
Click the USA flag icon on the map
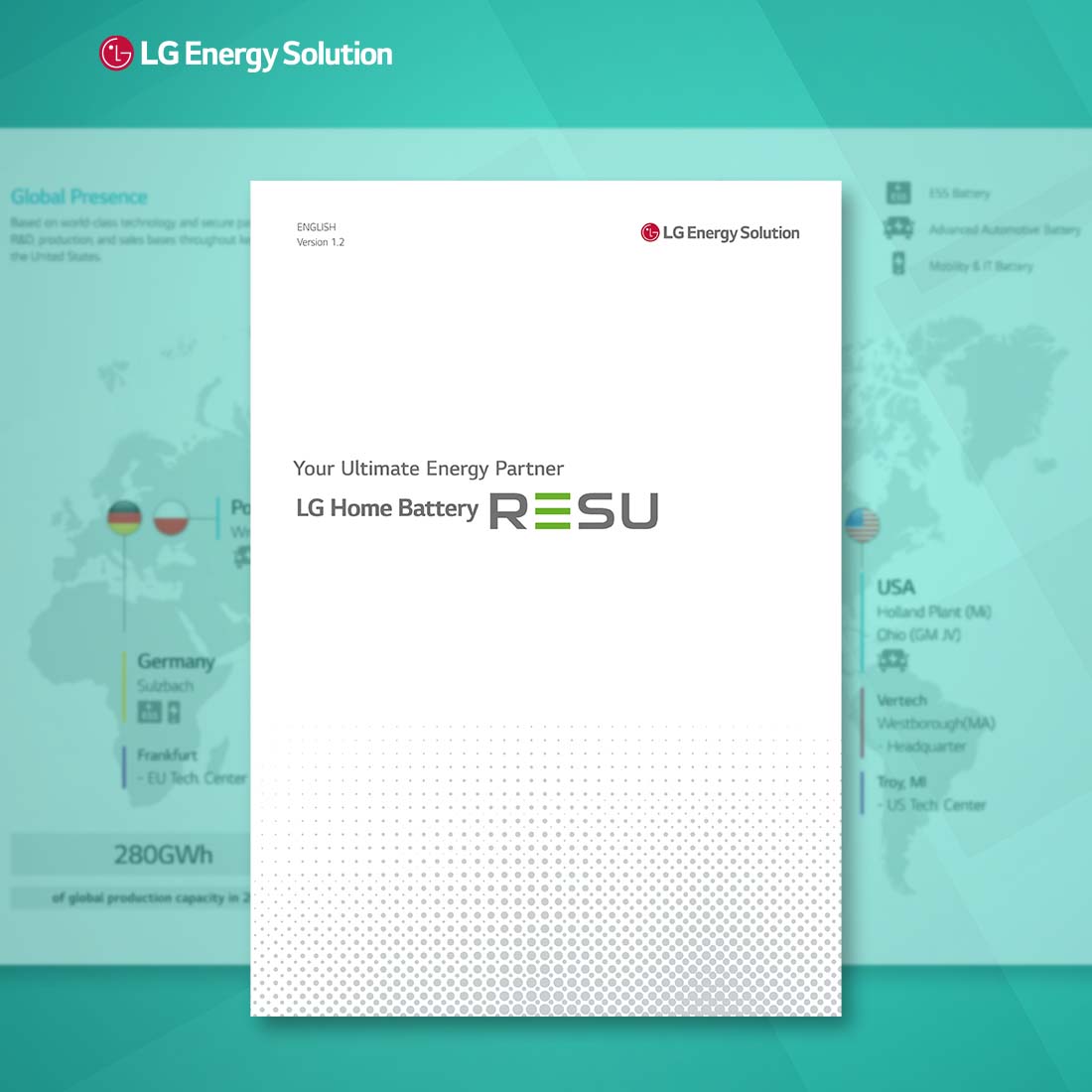click(x=862, y=524)
